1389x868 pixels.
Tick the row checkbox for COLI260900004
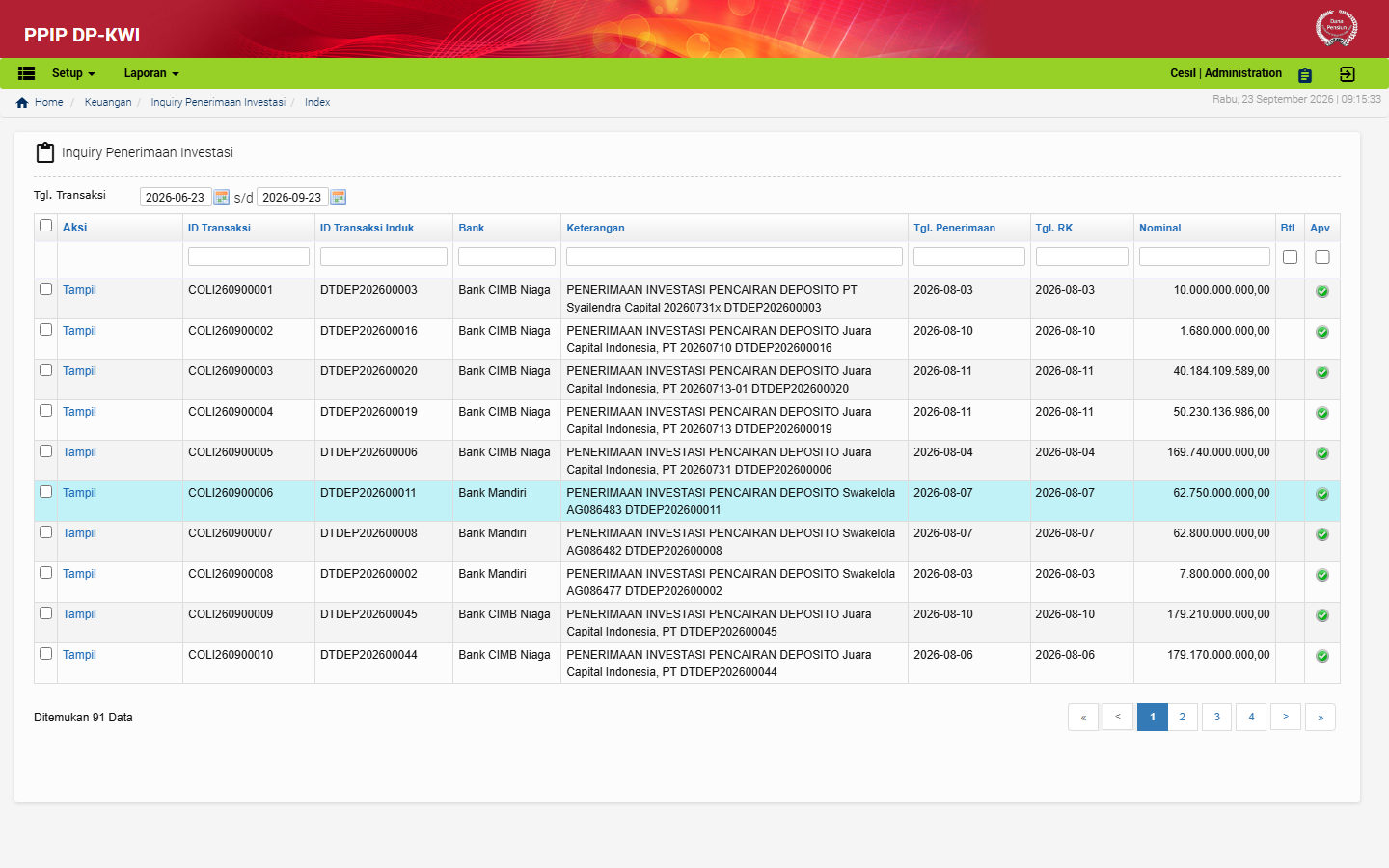tap(45, 411)
